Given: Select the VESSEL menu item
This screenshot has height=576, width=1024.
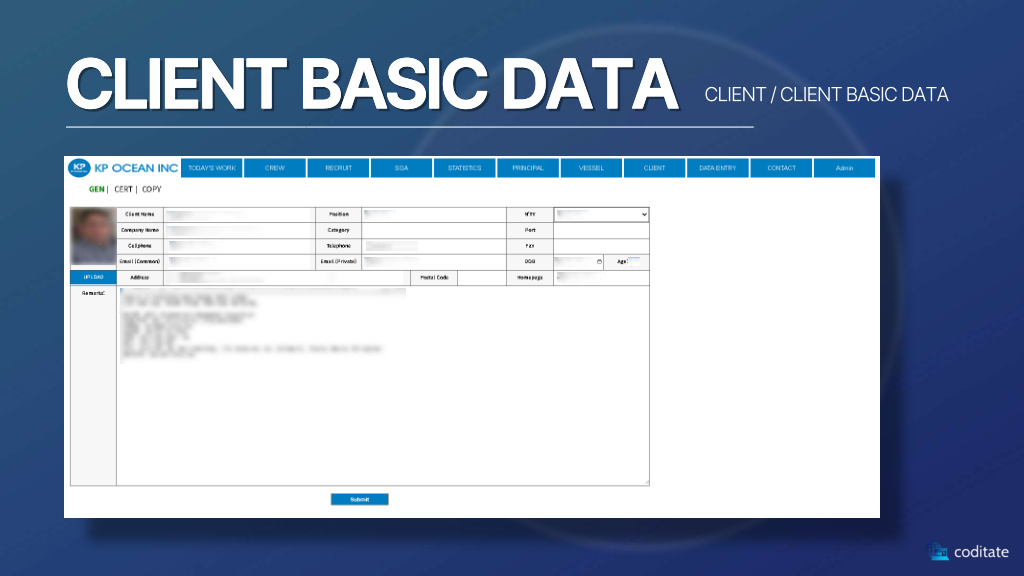Looking at the screenshot, I should pyautogui.click(x=591, y=168).
